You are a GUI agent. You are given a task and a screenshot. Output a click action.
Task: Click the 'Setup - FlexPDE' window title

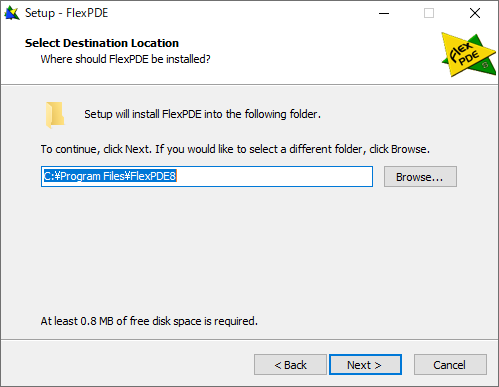tap(67, 13)
